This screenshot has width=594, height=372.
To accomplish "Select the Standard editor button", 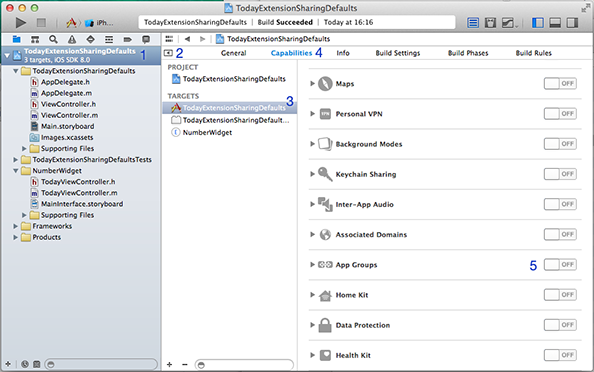I will (x=473, y=23).
